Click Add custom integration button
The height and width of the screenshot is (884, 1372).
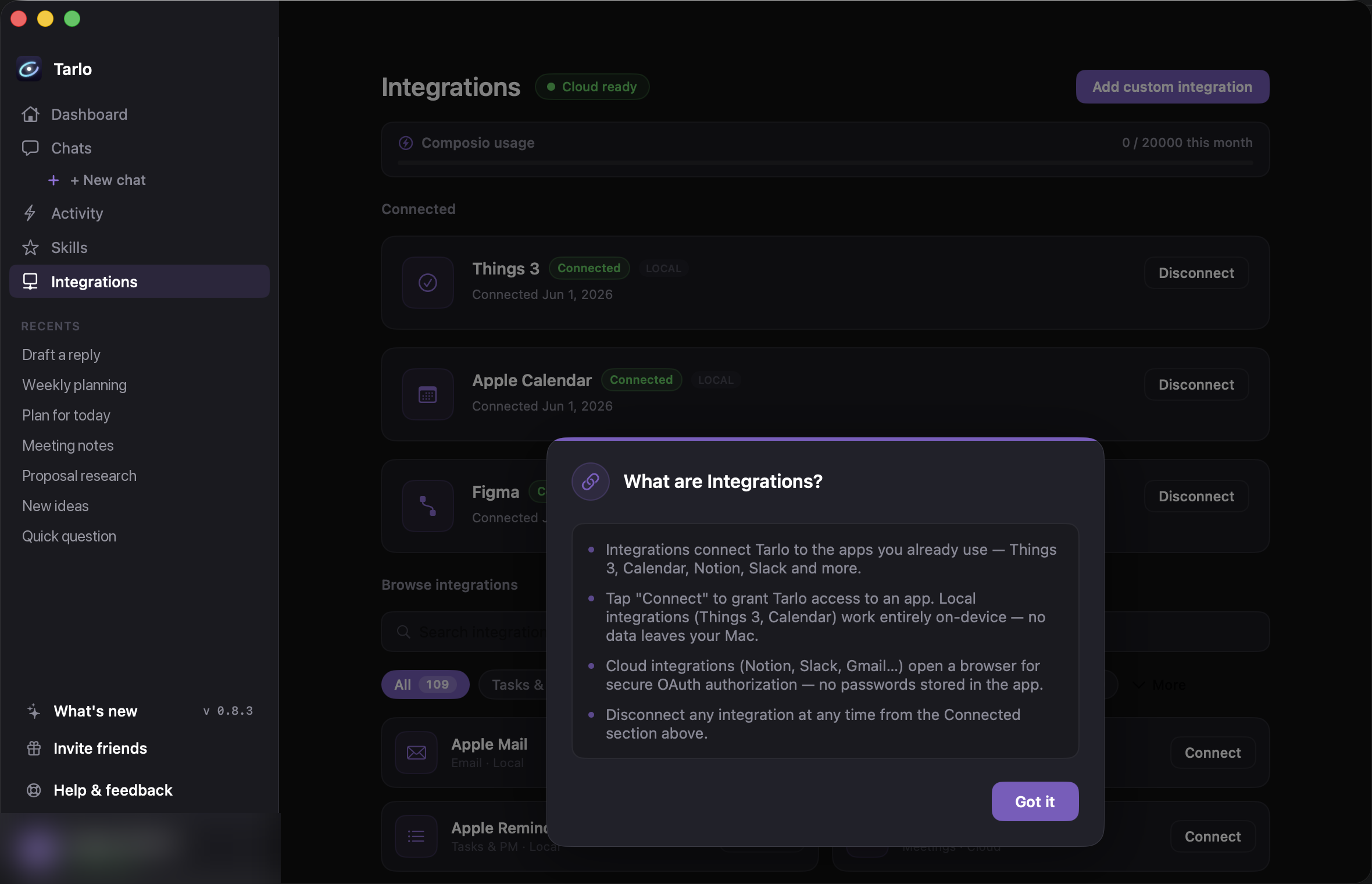(1172, 87)
